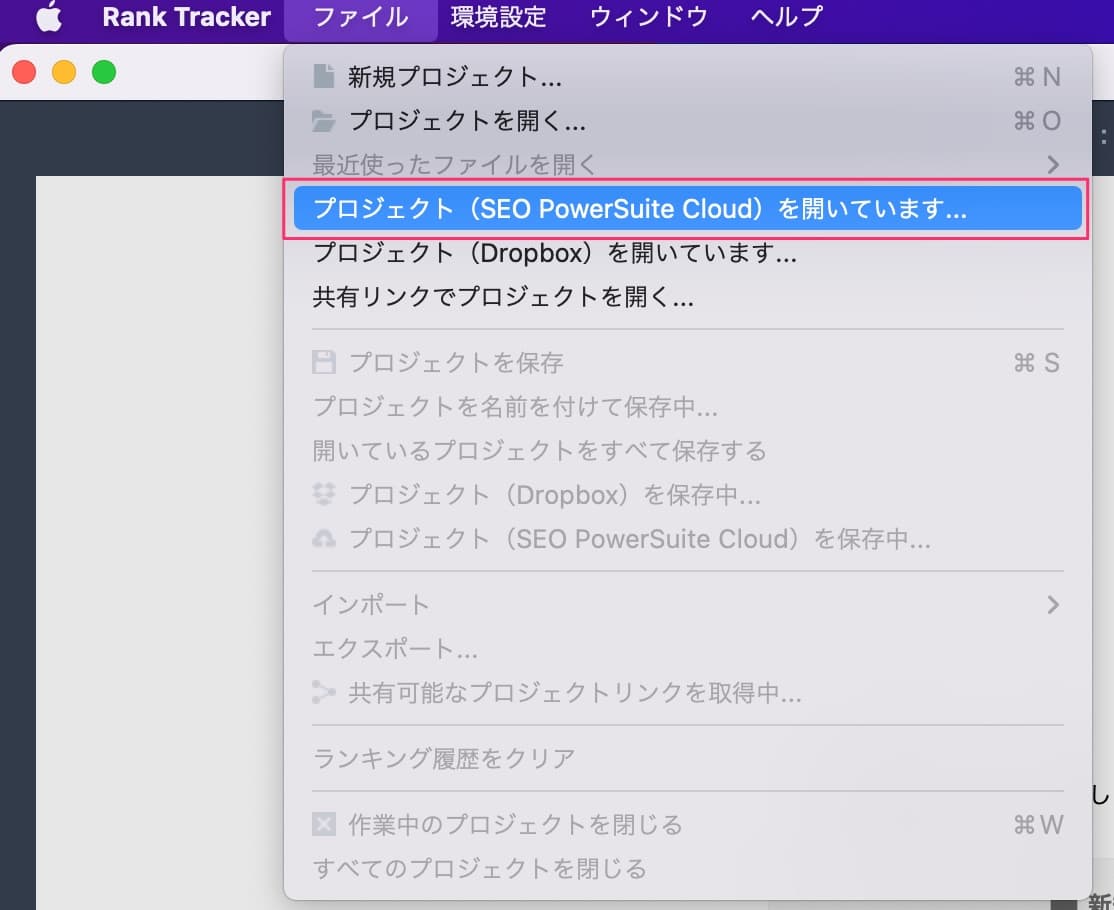Open the ヘルプ menu
Screen dimensions: 1114x910
[786, 17]
